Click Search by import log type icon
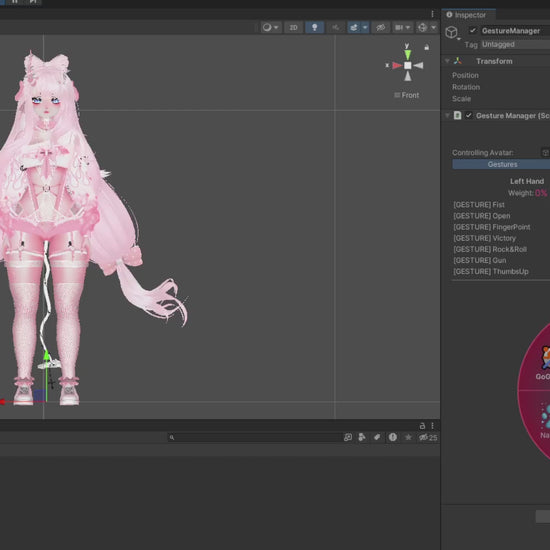Image resolution: width=550 pixels, height=550 pixels. pos(393,437)
